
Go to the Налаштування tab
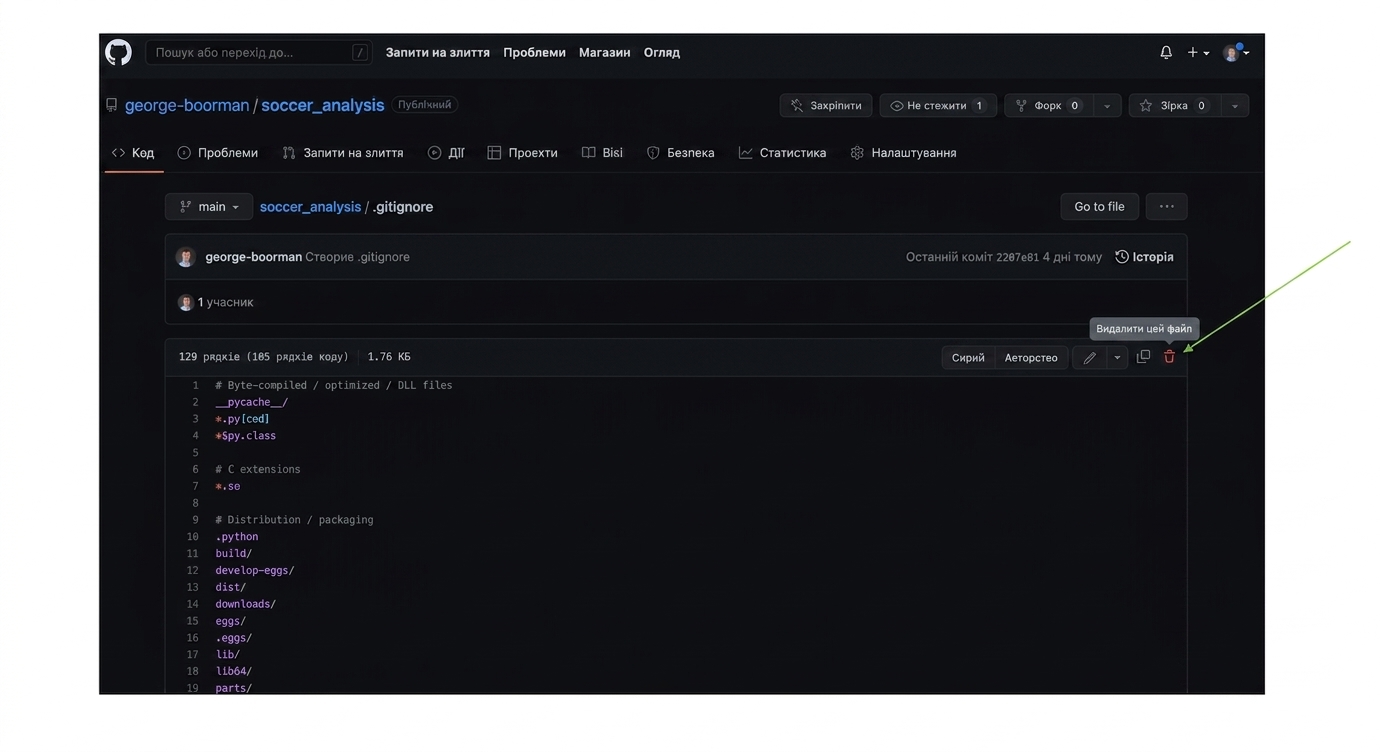904,153
